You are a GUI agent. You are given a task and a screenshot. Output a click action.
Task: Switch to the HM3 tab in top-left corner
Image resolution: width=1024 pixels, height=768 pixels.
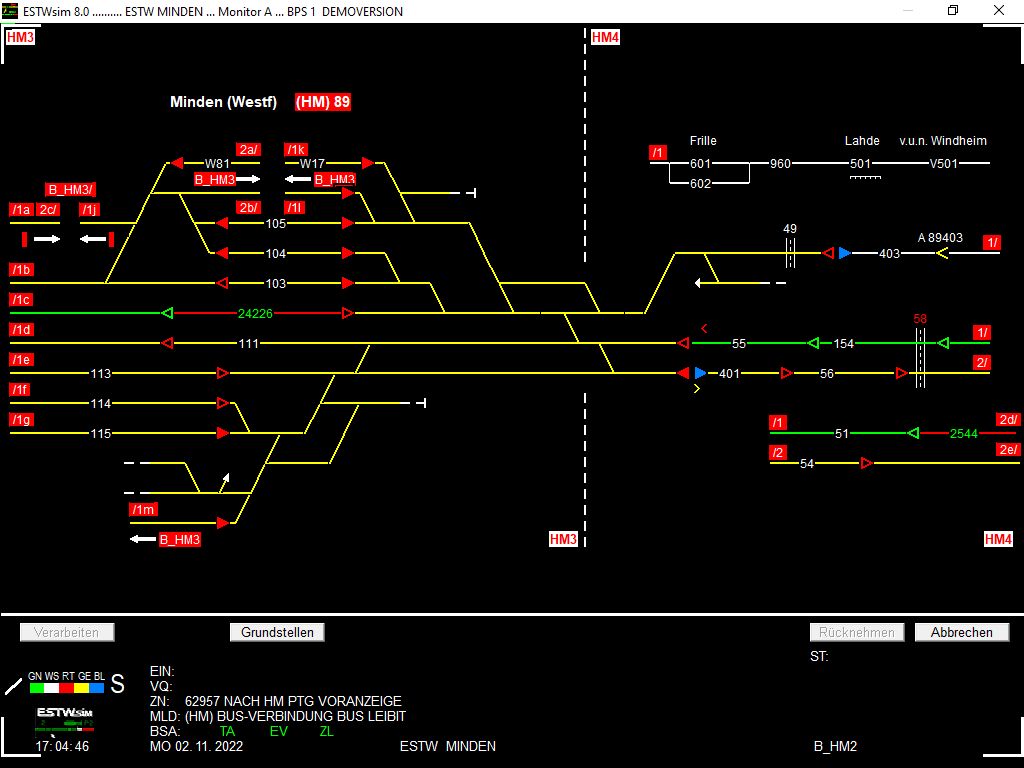tap(20, 38)
